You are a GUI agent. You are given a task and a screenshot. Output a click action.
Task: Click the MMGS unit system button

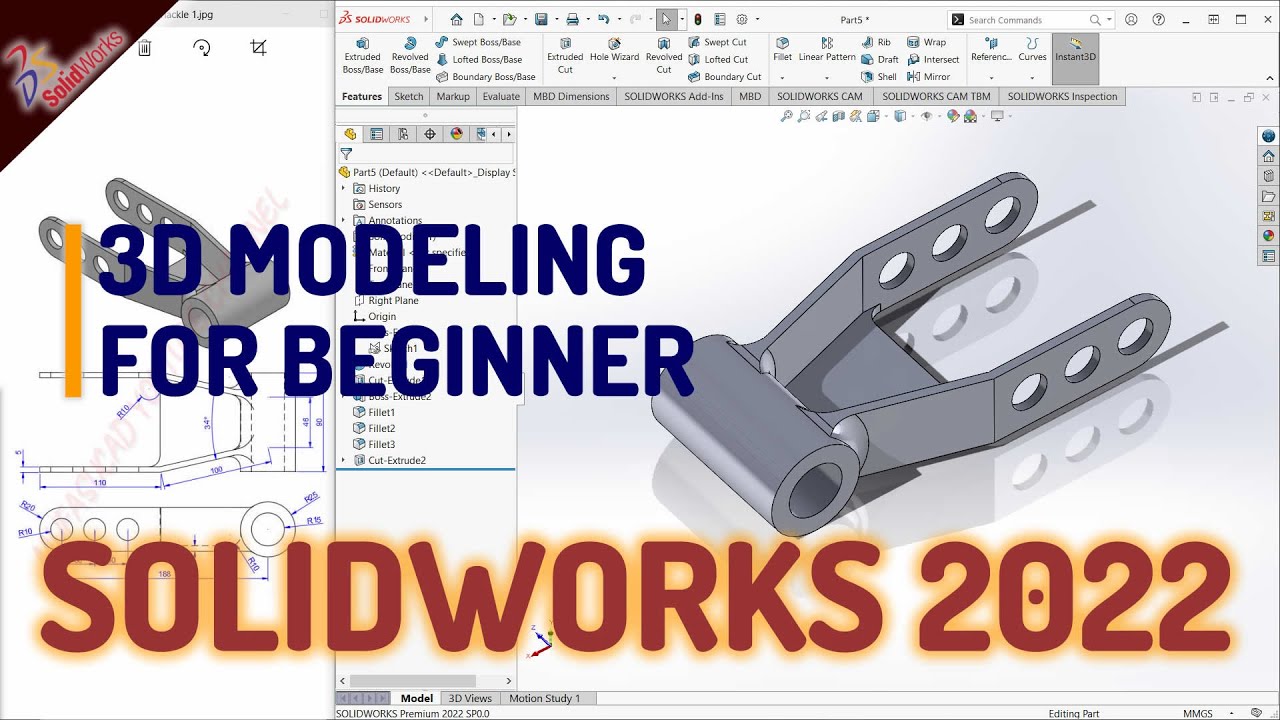point(1198,713)
